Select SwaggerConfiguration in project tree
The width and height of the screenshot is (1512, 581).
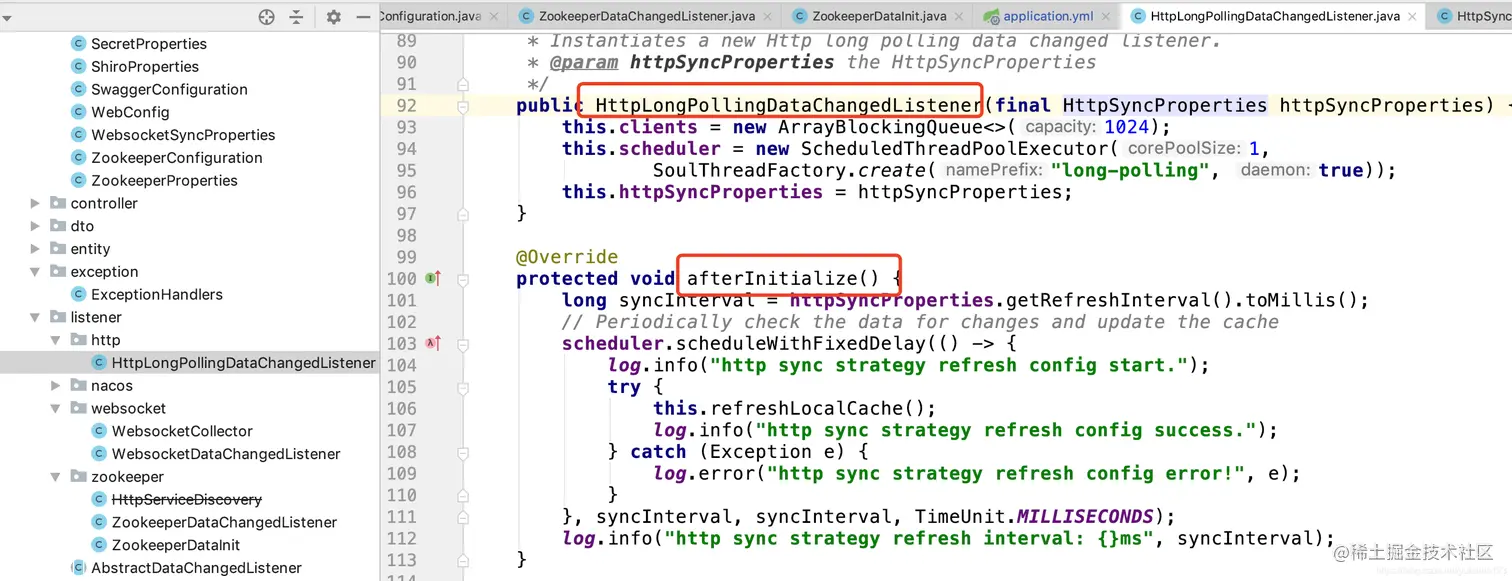(169, 89)
